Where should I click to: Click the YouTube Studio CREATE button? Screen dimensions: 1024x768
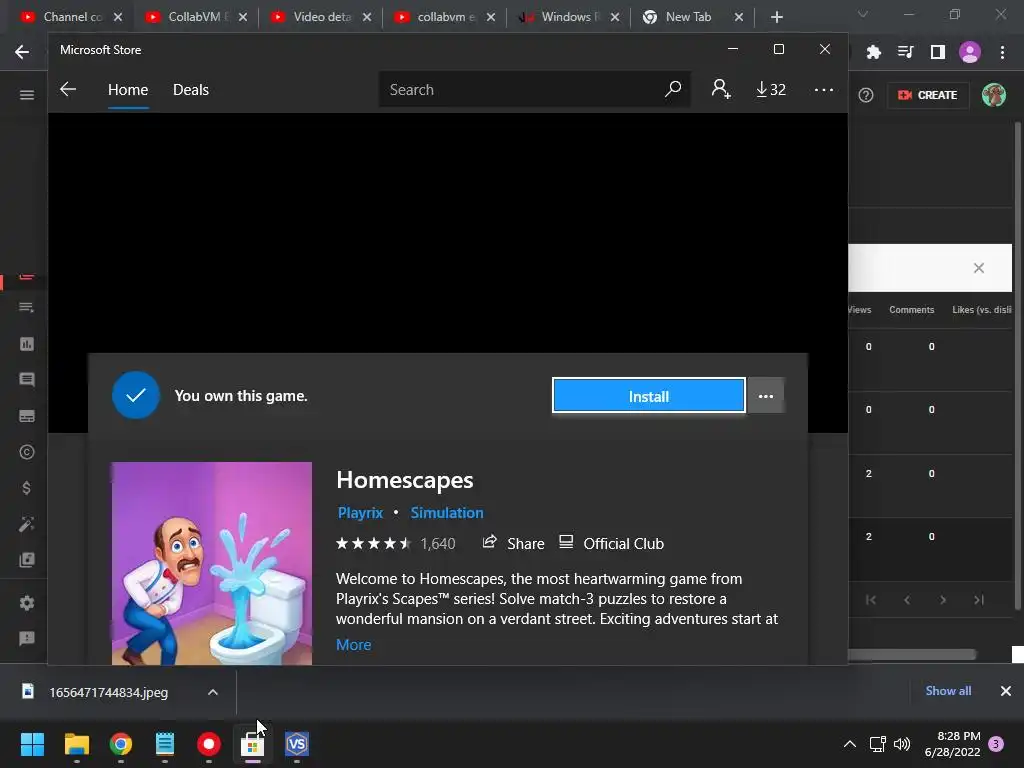point(928,95)
